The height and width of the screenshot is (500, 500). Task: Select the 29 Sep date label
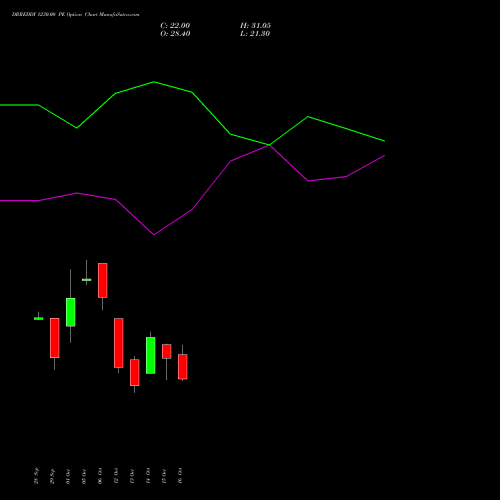click(x=52, y=476)
